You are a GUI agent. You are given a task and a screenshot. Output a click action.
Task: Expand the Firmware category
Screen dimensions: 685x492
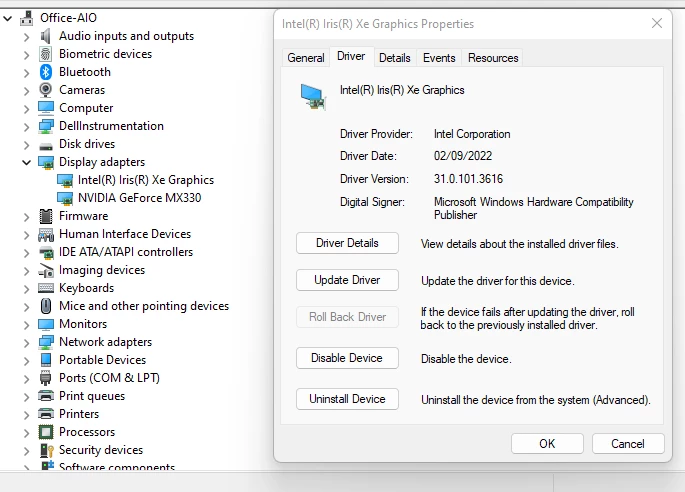point(27,217)
